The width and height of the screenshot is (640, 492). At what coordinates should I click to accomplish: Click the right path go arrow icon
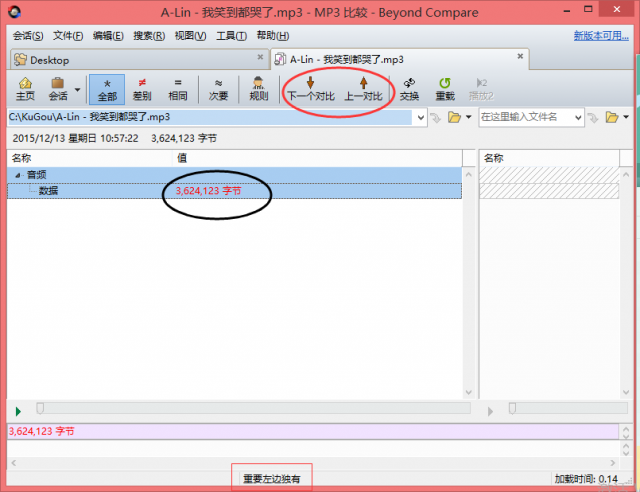593,118
